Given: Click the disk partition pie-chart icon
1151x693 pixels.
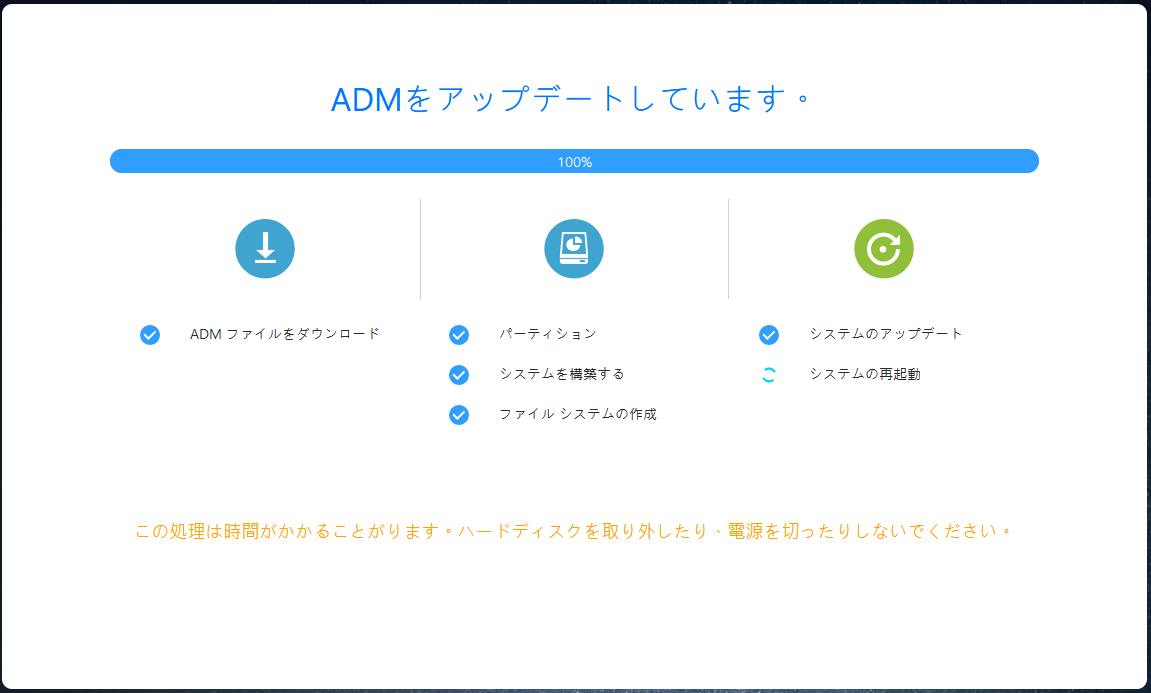Looking at the screenshot, I should tap(574, 249).
